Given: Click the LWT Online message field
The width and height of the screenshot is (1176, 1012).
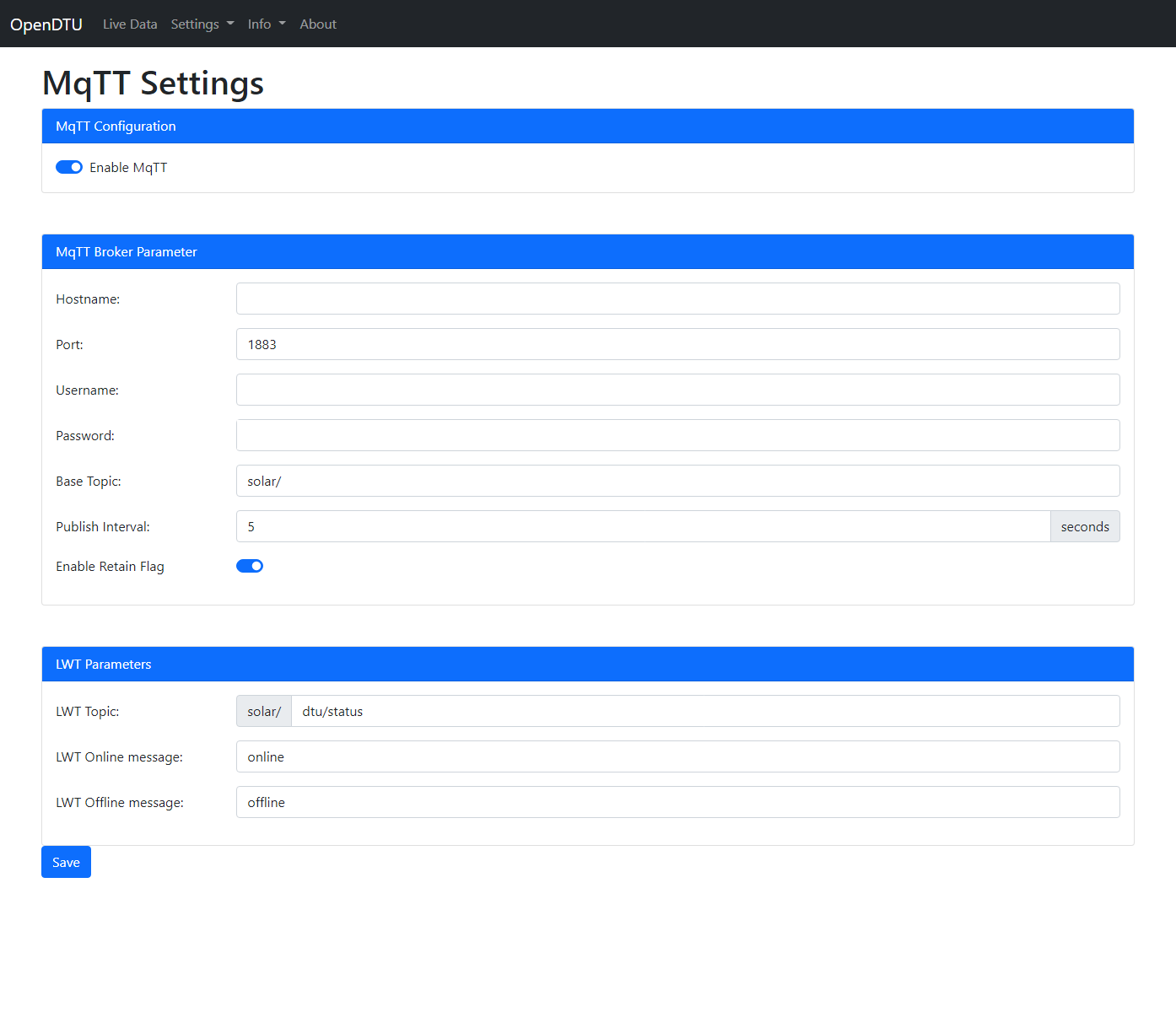Looking at the screenshot, I should 677,756.
